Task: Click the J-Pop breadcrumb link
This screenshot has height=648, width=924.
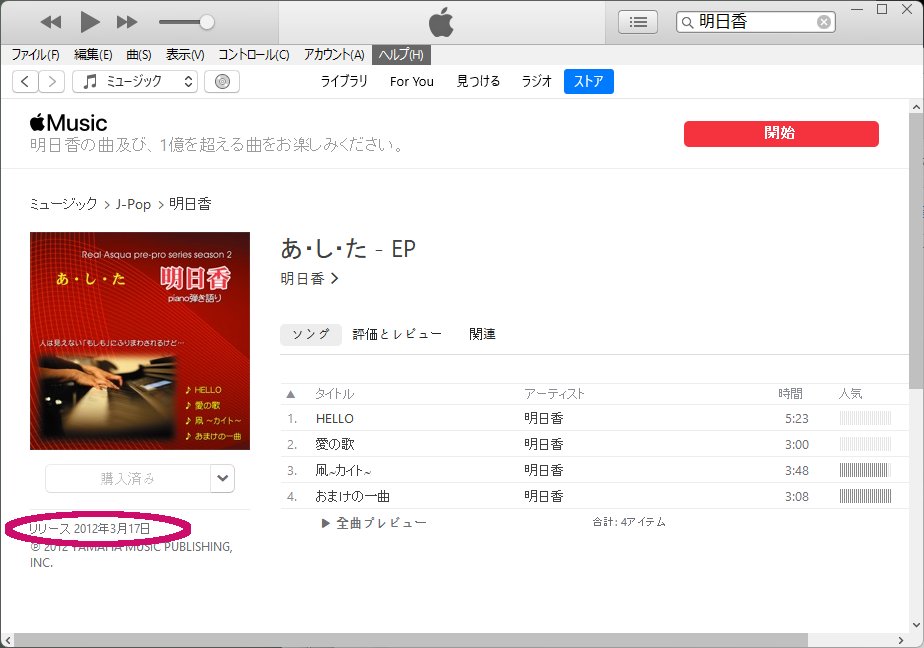Action: (x=133, y=204)
